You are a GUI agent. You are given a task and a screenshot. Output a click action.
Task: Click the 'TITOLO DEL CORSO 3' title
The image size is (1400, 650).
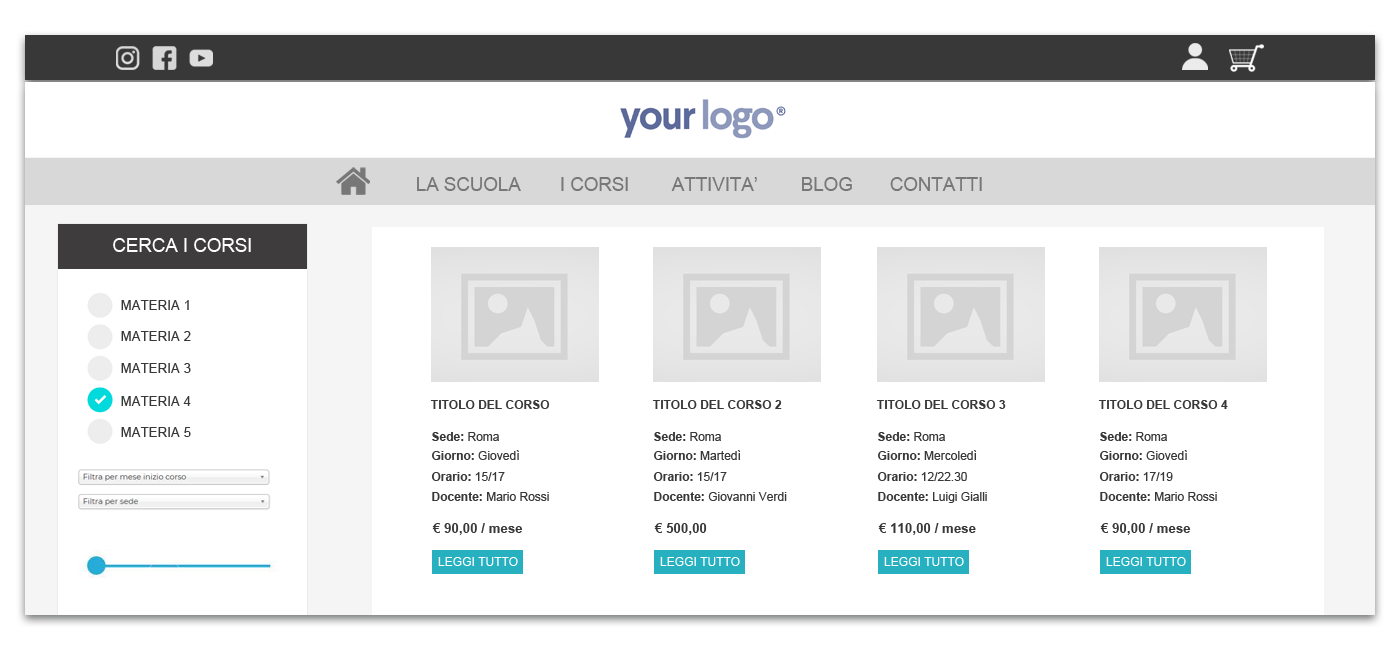[x=941, y=405]
